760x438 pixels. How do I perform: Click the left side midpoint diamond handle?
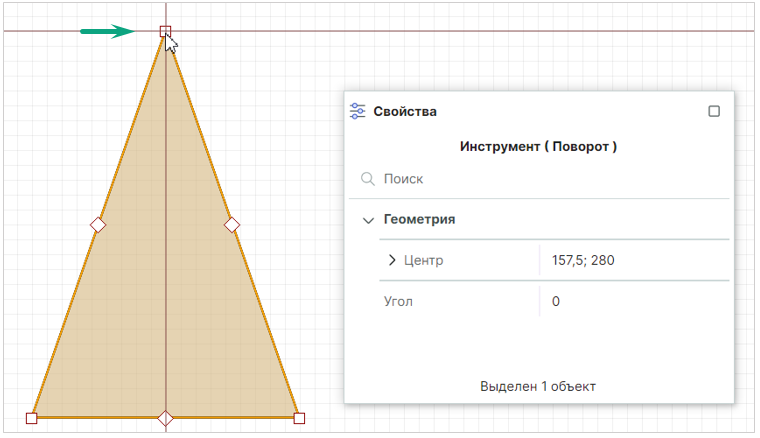pyautogui.click(x=98, y=225)
